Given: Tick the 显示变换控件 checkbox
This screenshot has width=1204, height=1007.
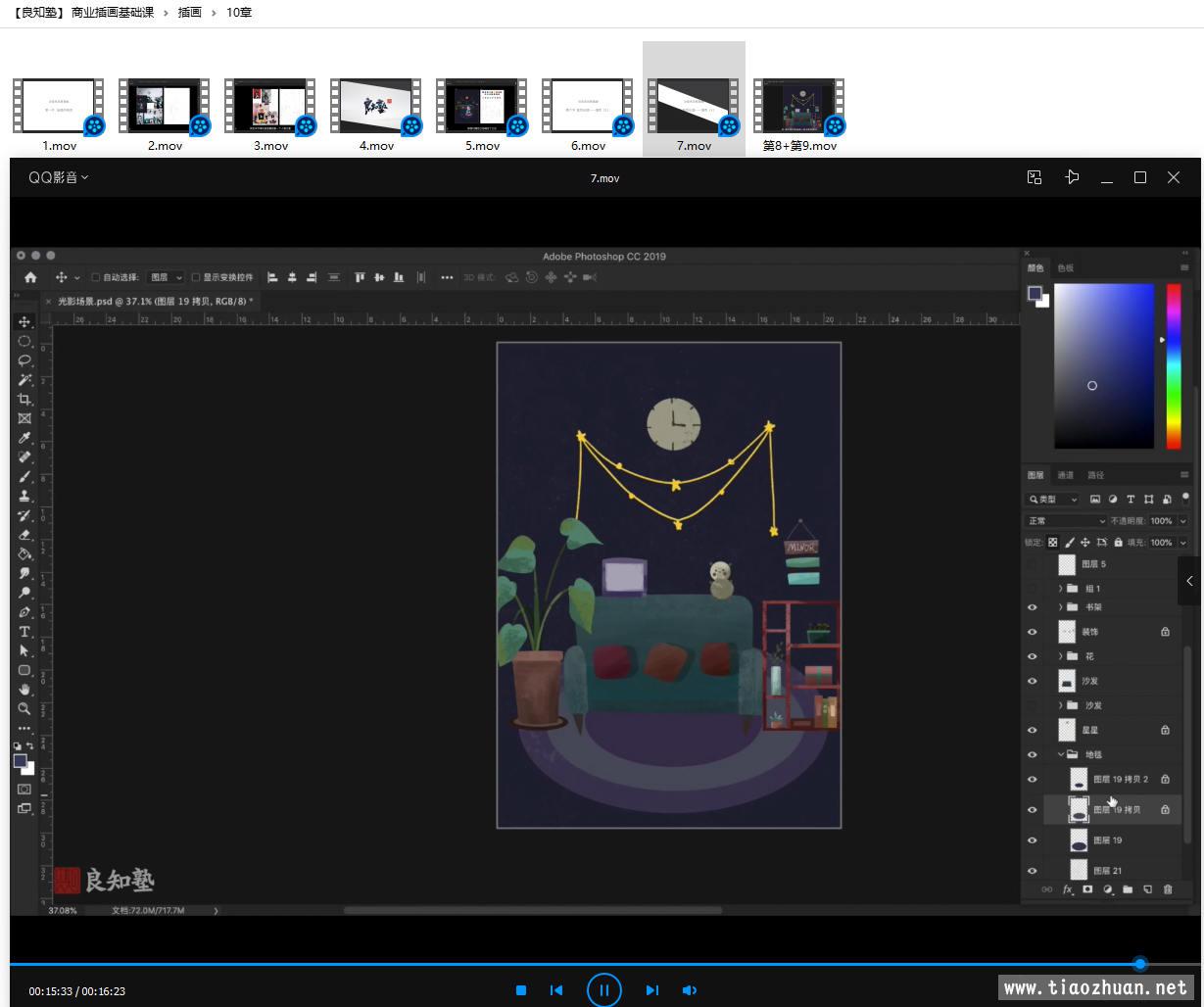Looking at the screenshot, I should pyautogui.click(x=196, y=277).
